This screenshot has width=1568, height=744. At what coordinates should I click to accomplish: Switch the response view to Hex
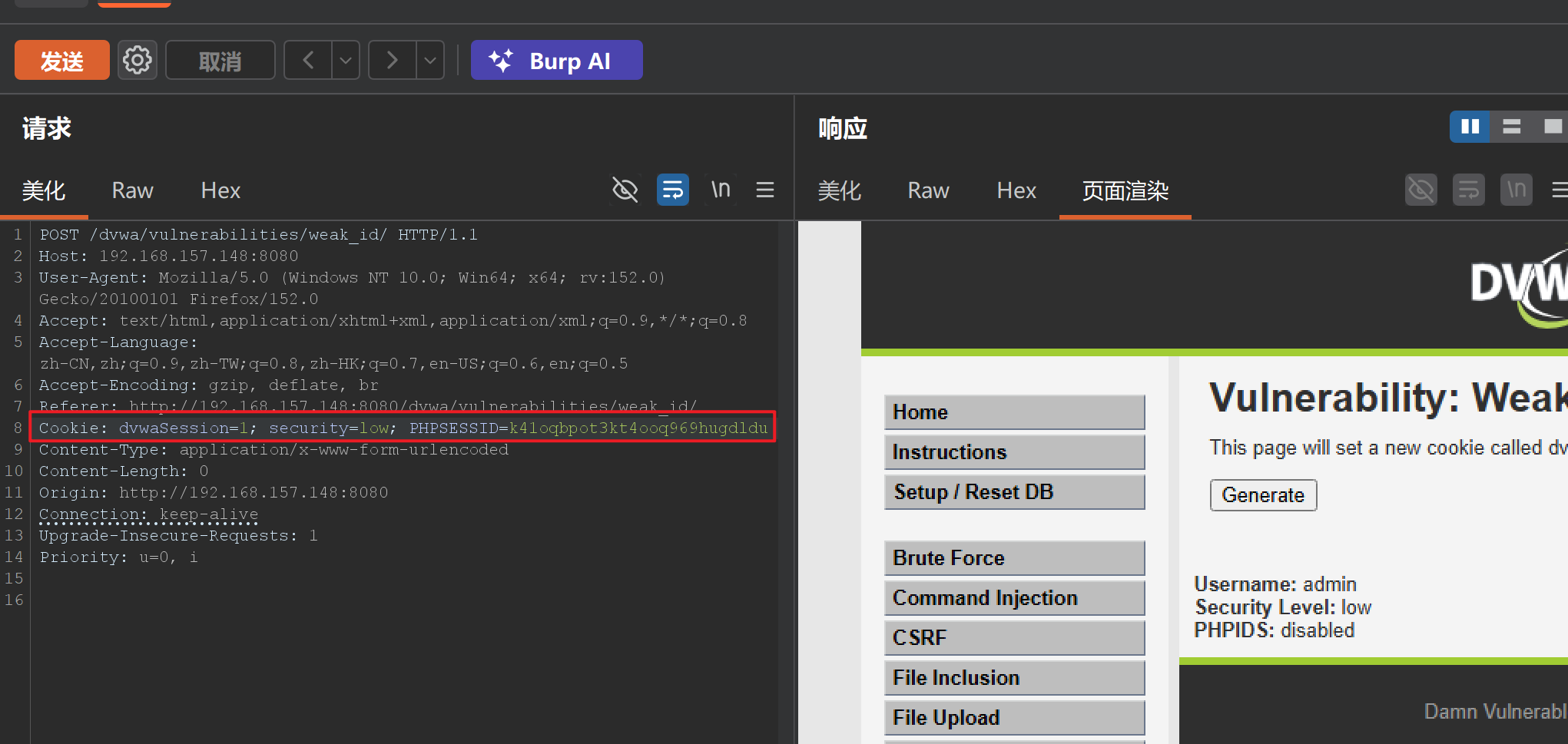click(x=1016, y=190)
